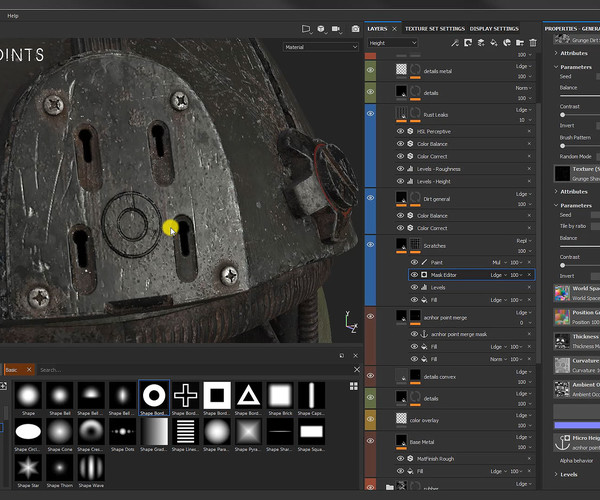Select the color overlay layer row
Screen dimensions: 600x500
(455, 420)
